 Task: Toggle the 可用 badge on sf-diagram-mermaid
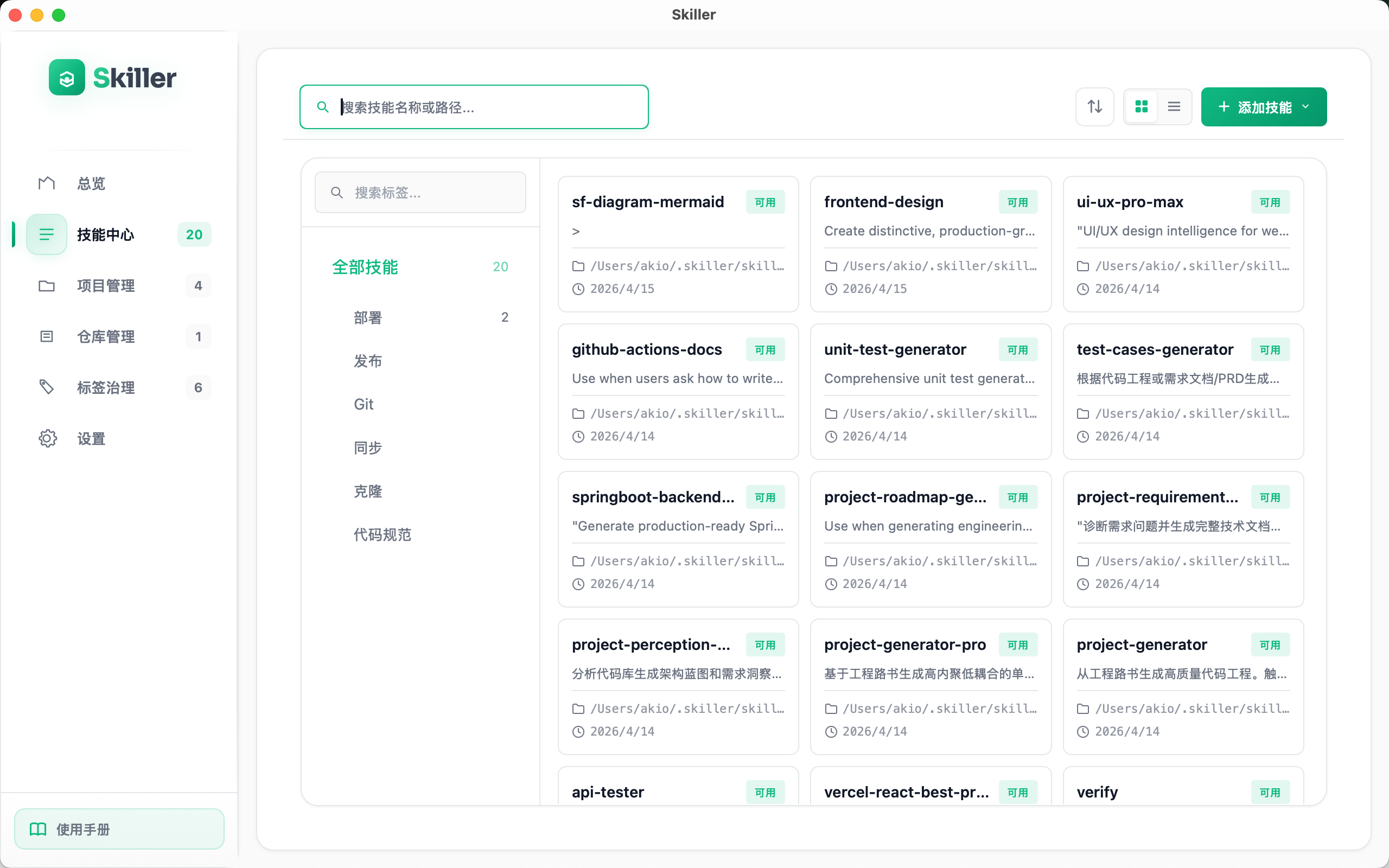(765, 201)
